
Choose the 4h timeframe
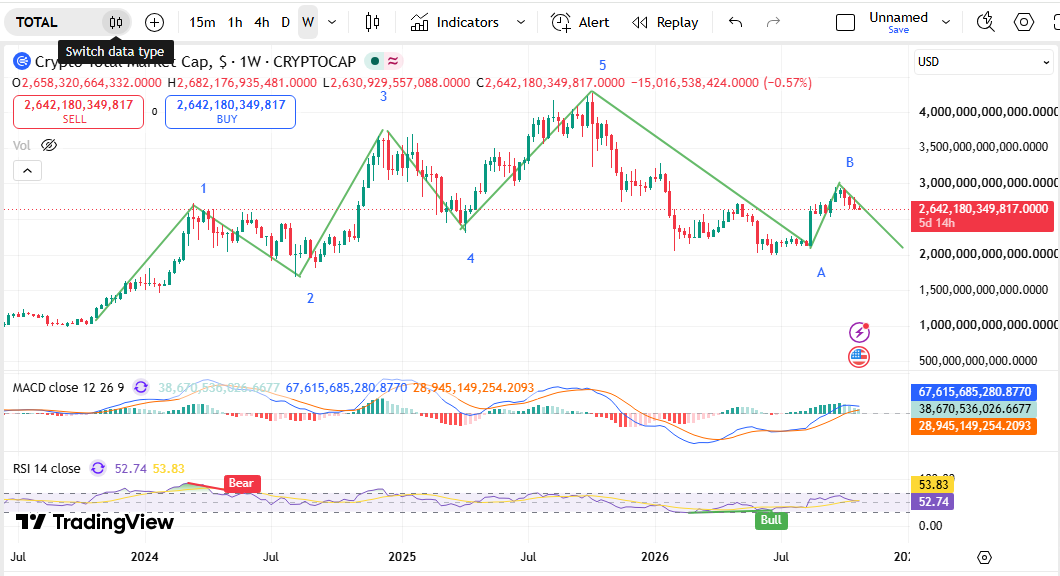click(x=262, y=22)
